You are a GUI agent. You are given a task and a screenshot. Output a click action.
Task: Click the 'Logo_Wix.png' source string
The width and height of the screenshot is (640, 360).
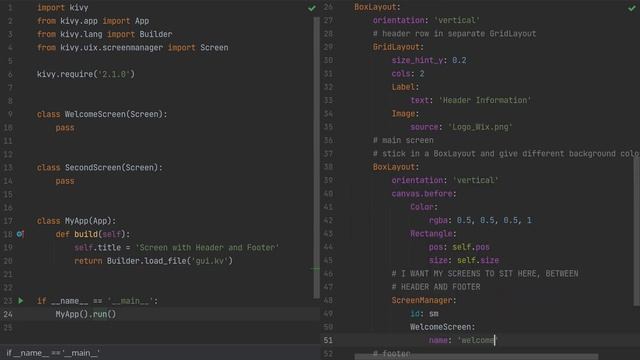click(480, 127)
